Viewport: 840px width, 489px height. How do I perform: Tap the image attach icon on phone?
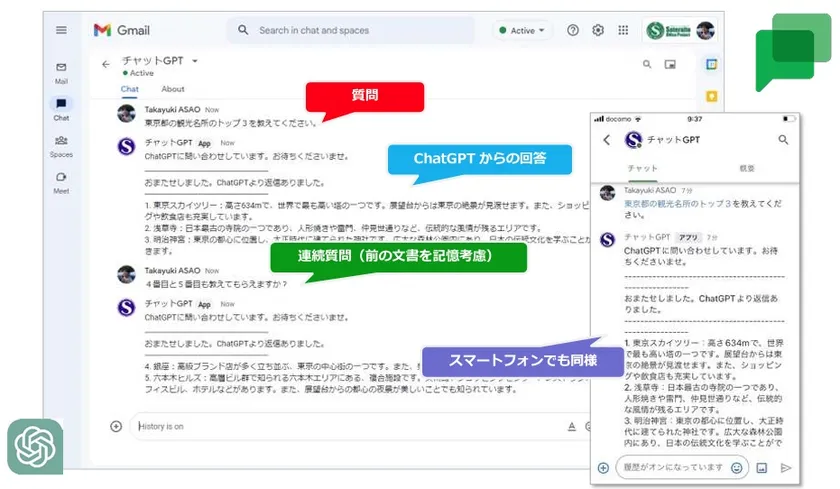pos(762,468)
